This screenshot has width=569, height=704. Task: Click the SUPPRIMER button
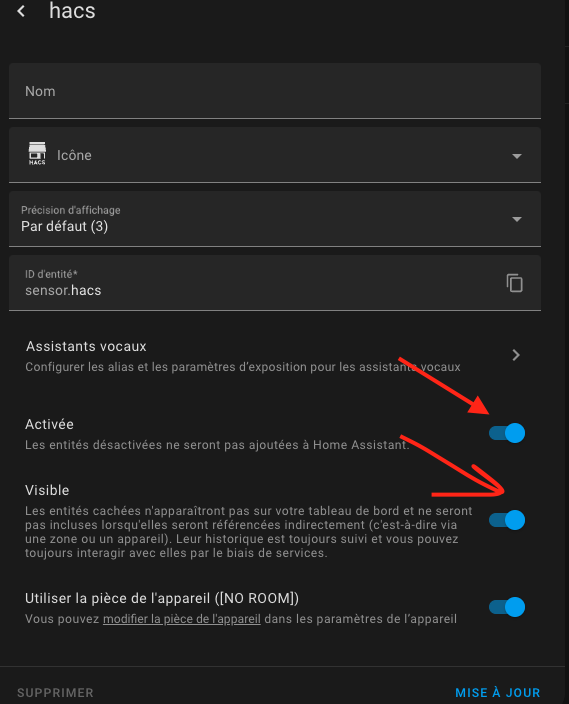coord(55,693)
